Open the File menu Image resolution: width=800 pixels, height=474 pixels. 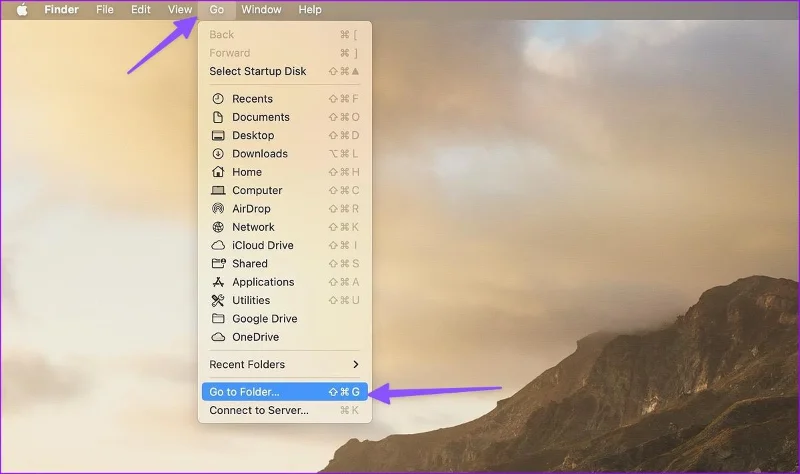pos(105,9)
